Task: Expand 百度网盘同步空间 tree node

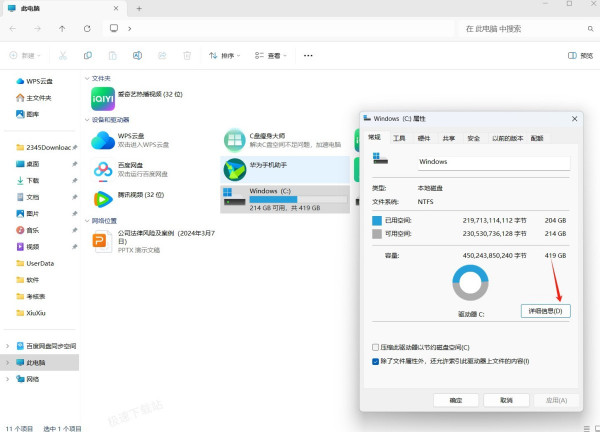Action: [7, 346]
